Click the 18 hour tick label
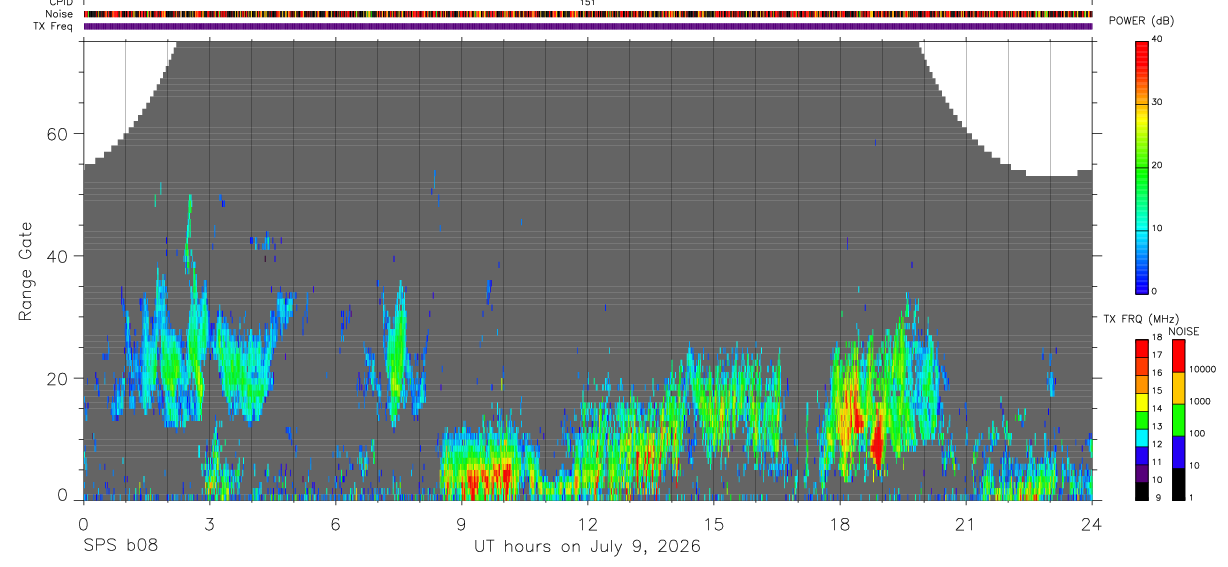The image size is (1228, 567). (x=840, y=523)
